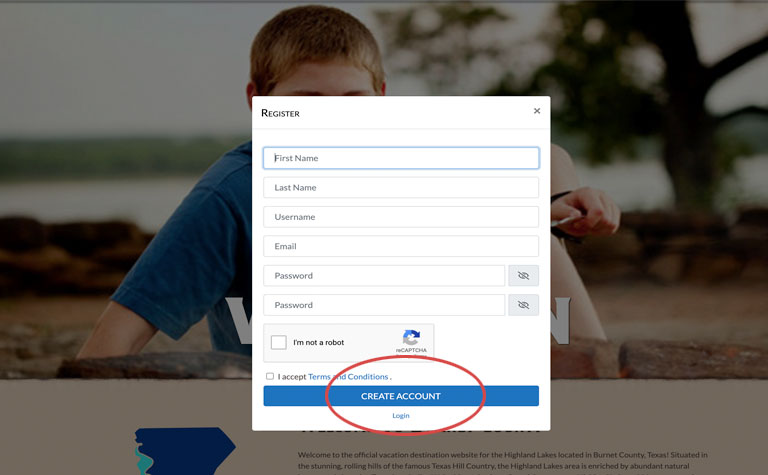Show the first Password field's hidden text
This screenshot has width=768, height=475.
pyautogui.click(x=523, y=276)
